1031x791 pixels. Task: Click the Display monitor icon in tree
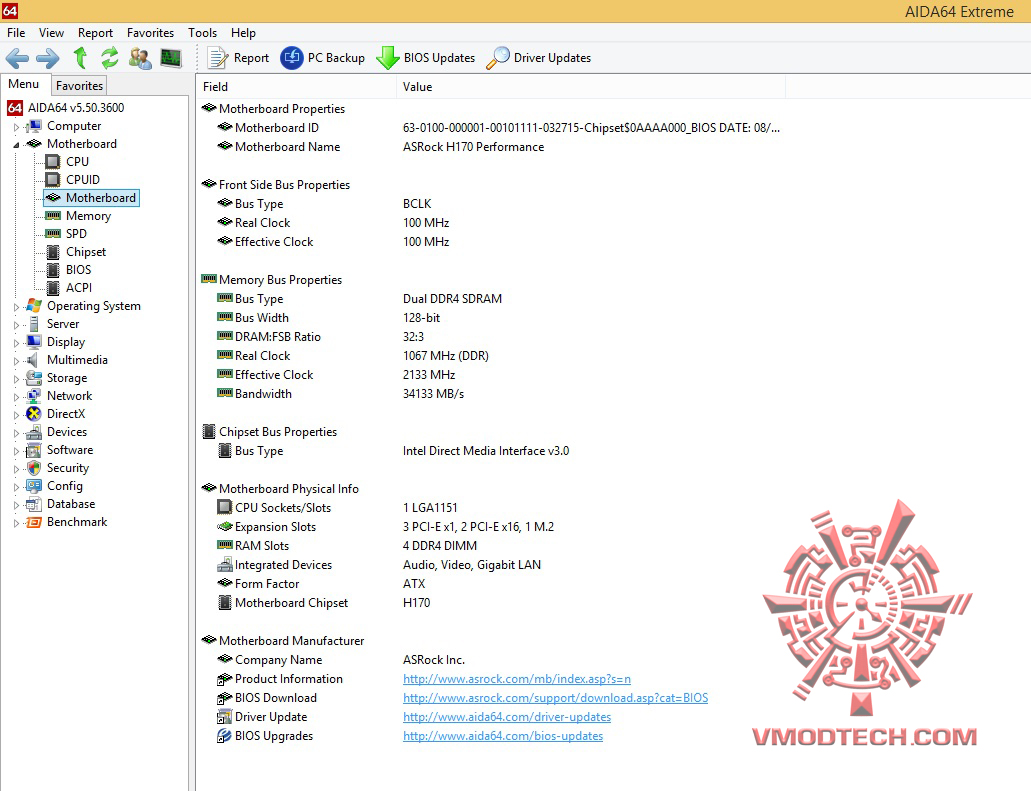point(34,342)
